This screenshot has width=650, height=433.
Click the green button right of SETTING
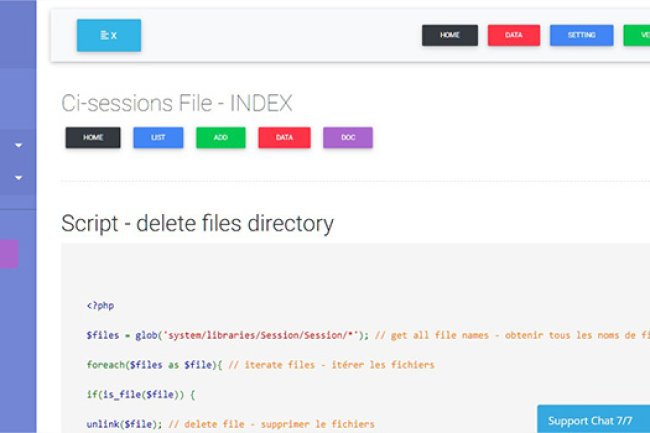(x=636, y=35)
